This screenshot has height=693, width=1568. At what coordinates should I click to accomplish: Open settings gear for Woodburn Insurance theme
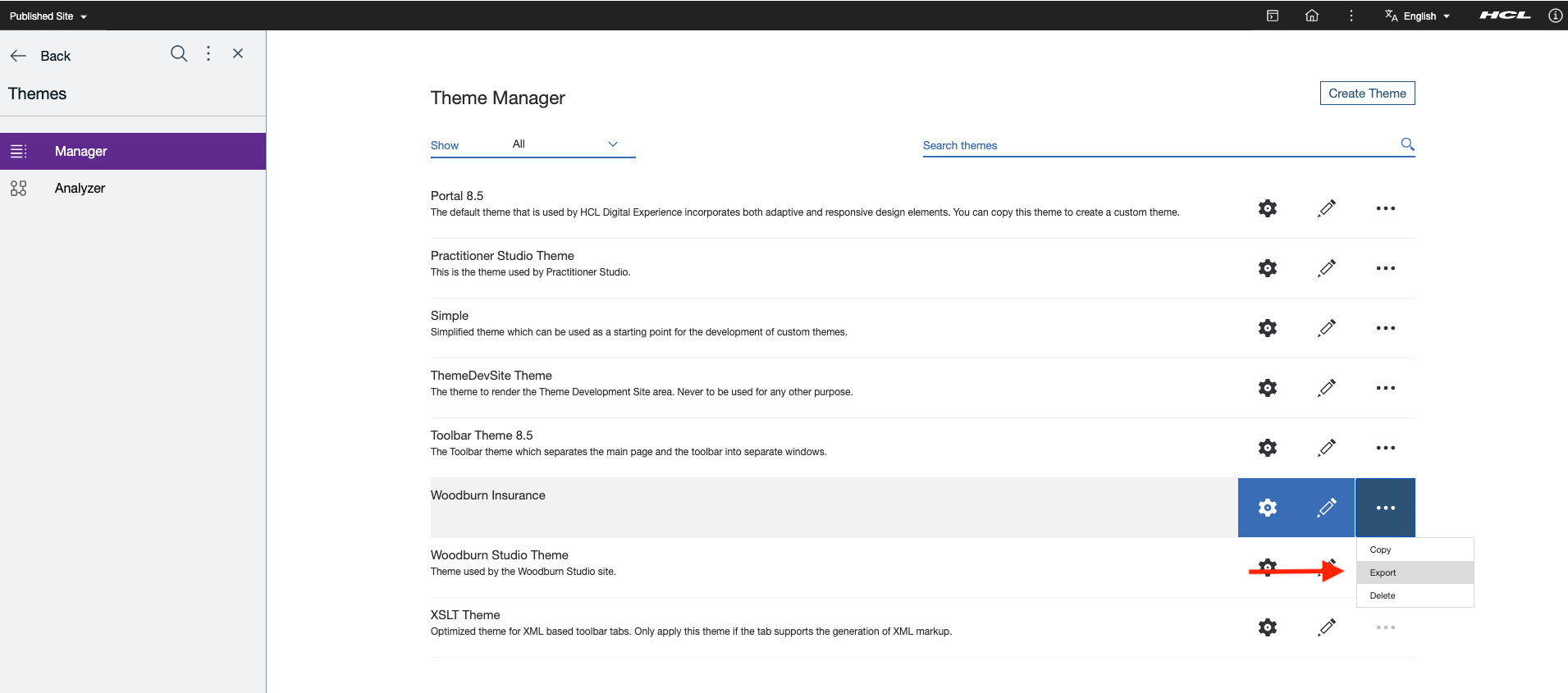pos(1268,508)
